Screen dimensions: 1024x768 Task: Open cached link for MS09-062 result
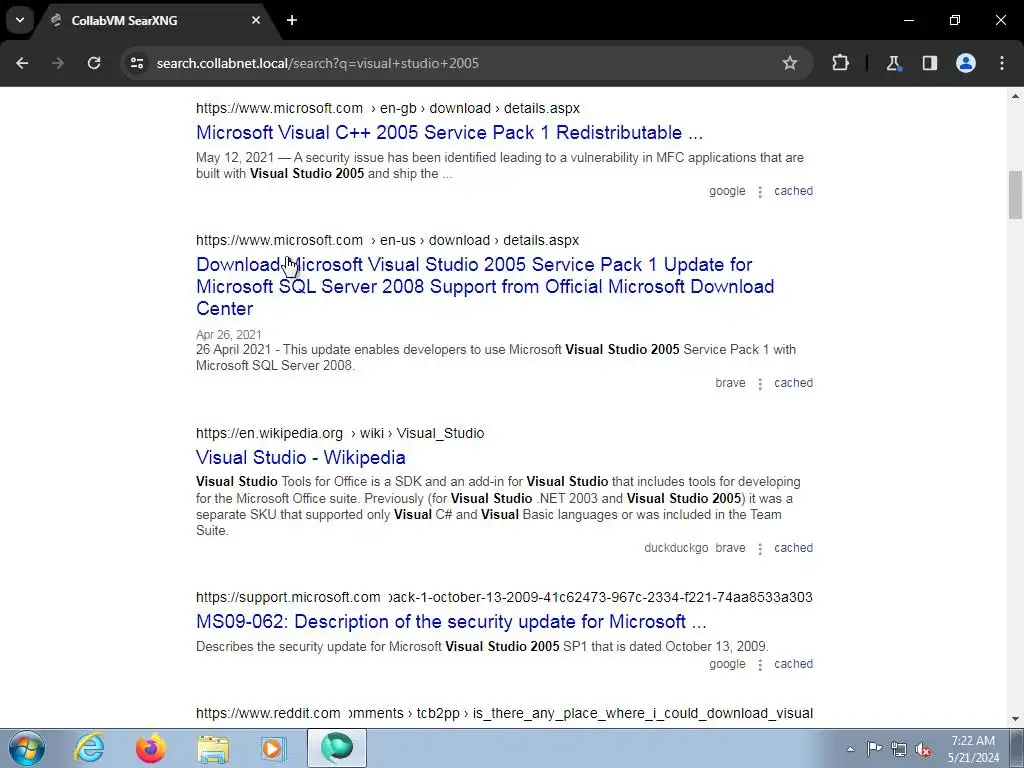[793, 664]
